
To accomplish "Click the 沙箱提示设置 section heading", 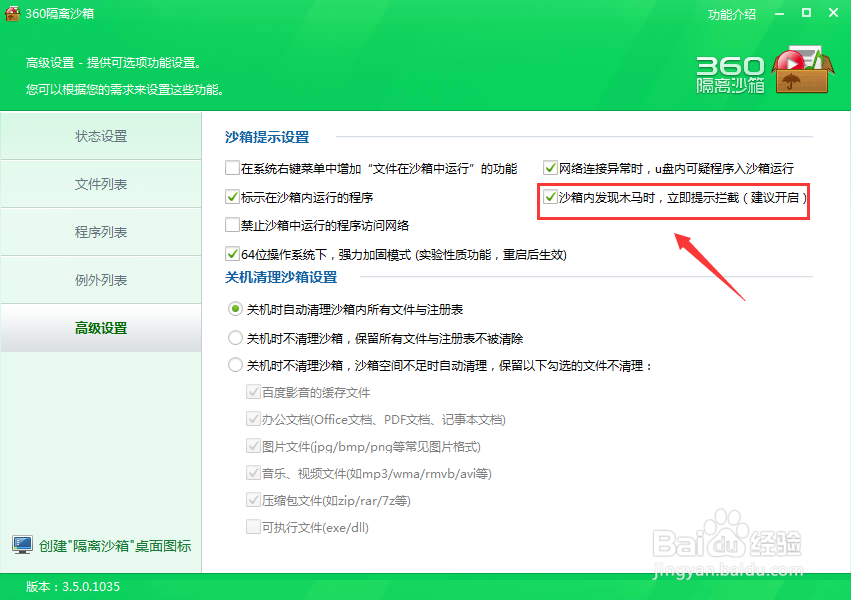I will pyautogui.click(x=267, y=137).
